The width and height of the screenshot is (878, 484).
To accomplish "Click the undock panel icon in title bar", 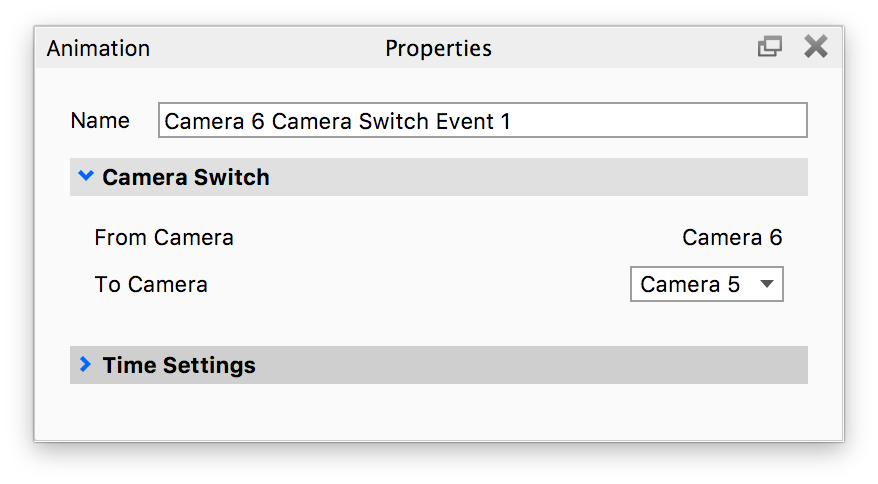I will coord(769,47).
